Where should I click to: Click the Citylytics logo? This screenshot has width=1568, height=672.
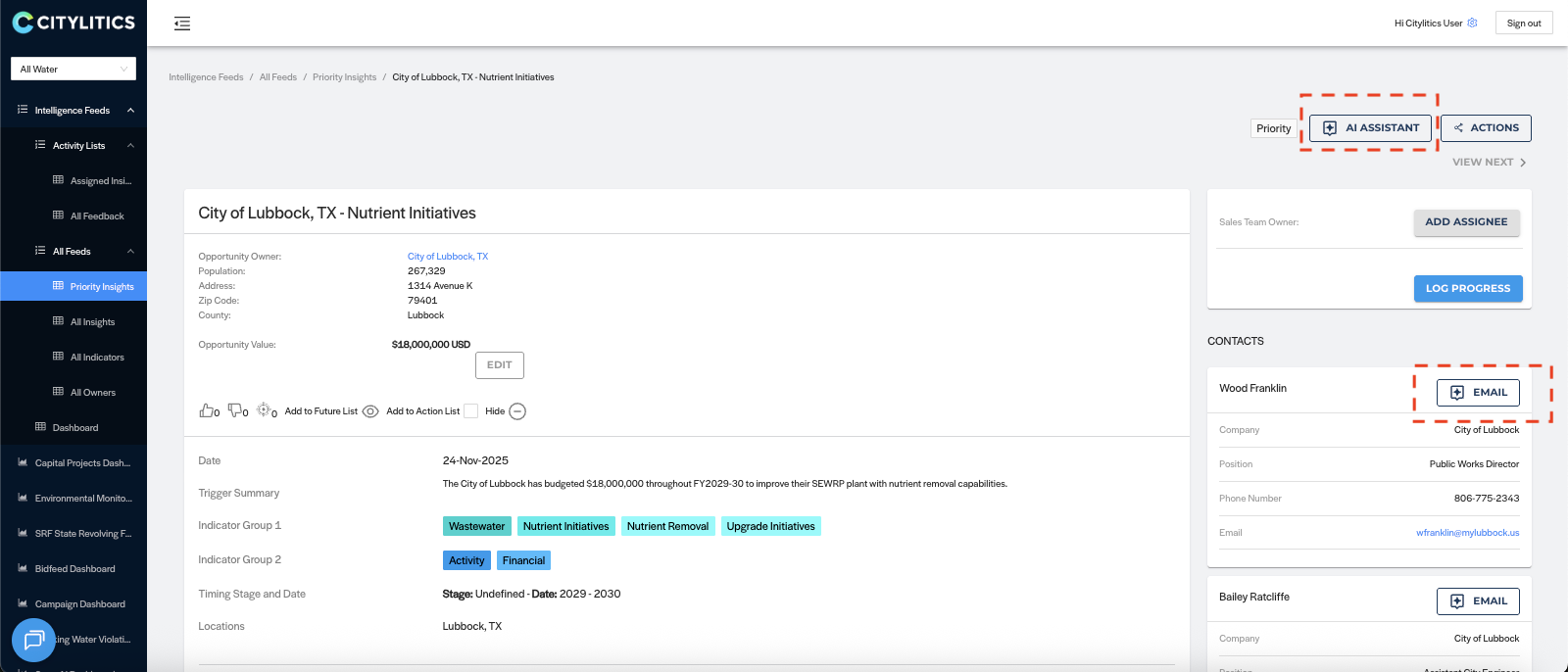(73, 22)
